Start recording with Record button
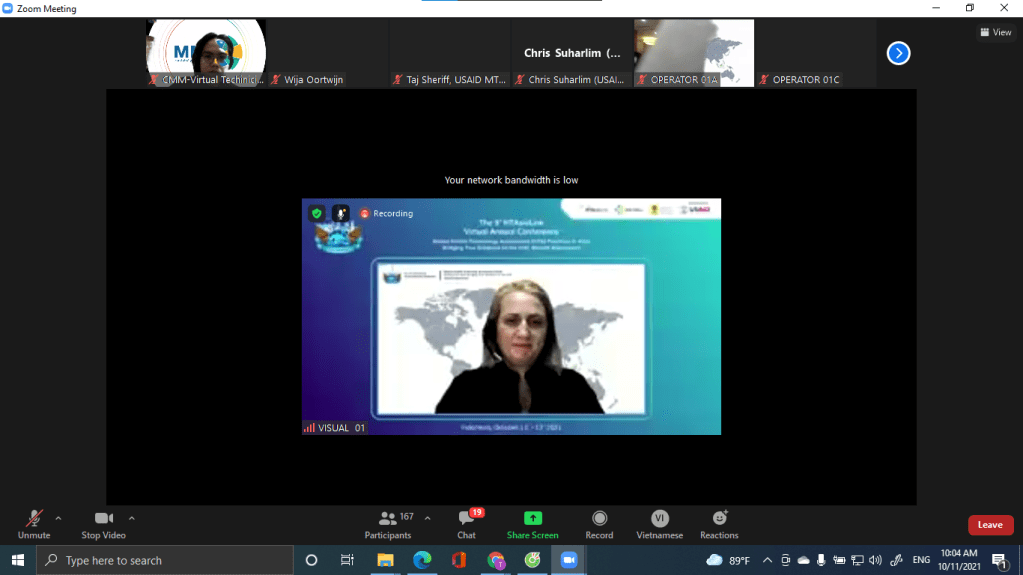The height and width of the screenshot is (575, 1023). (x=599, y=523)
